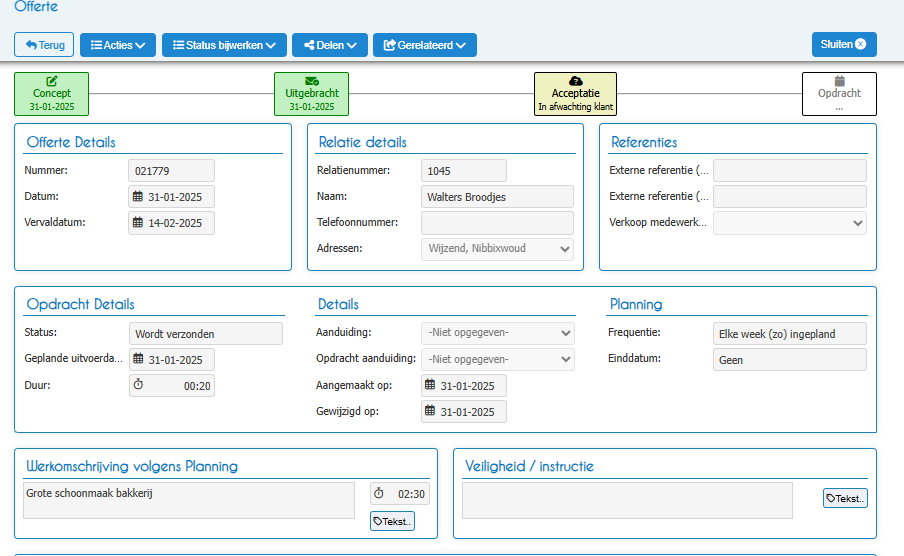Click the Opdracht calendar icon
Viewport: 904px width, 556px height.
tap(839, 81)
